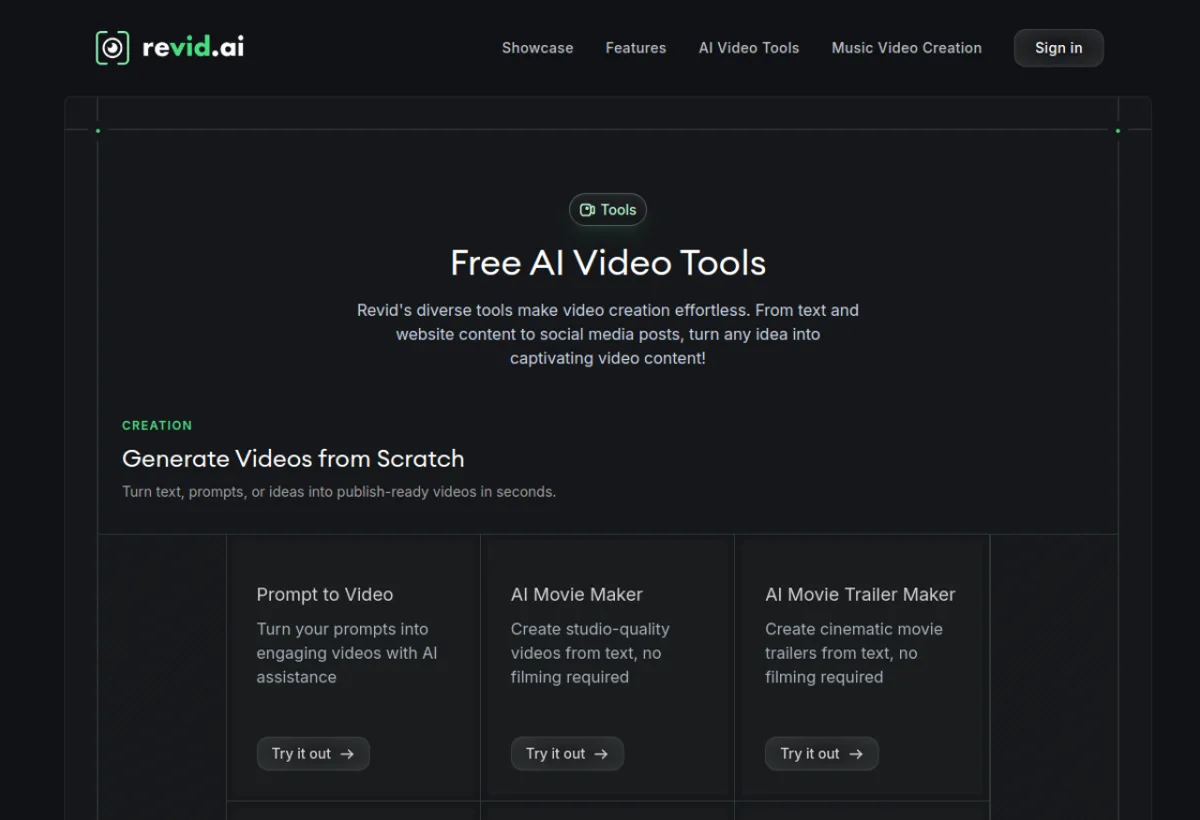
Task: Click the CREATION section label
Action: click(x=157, y=425)
